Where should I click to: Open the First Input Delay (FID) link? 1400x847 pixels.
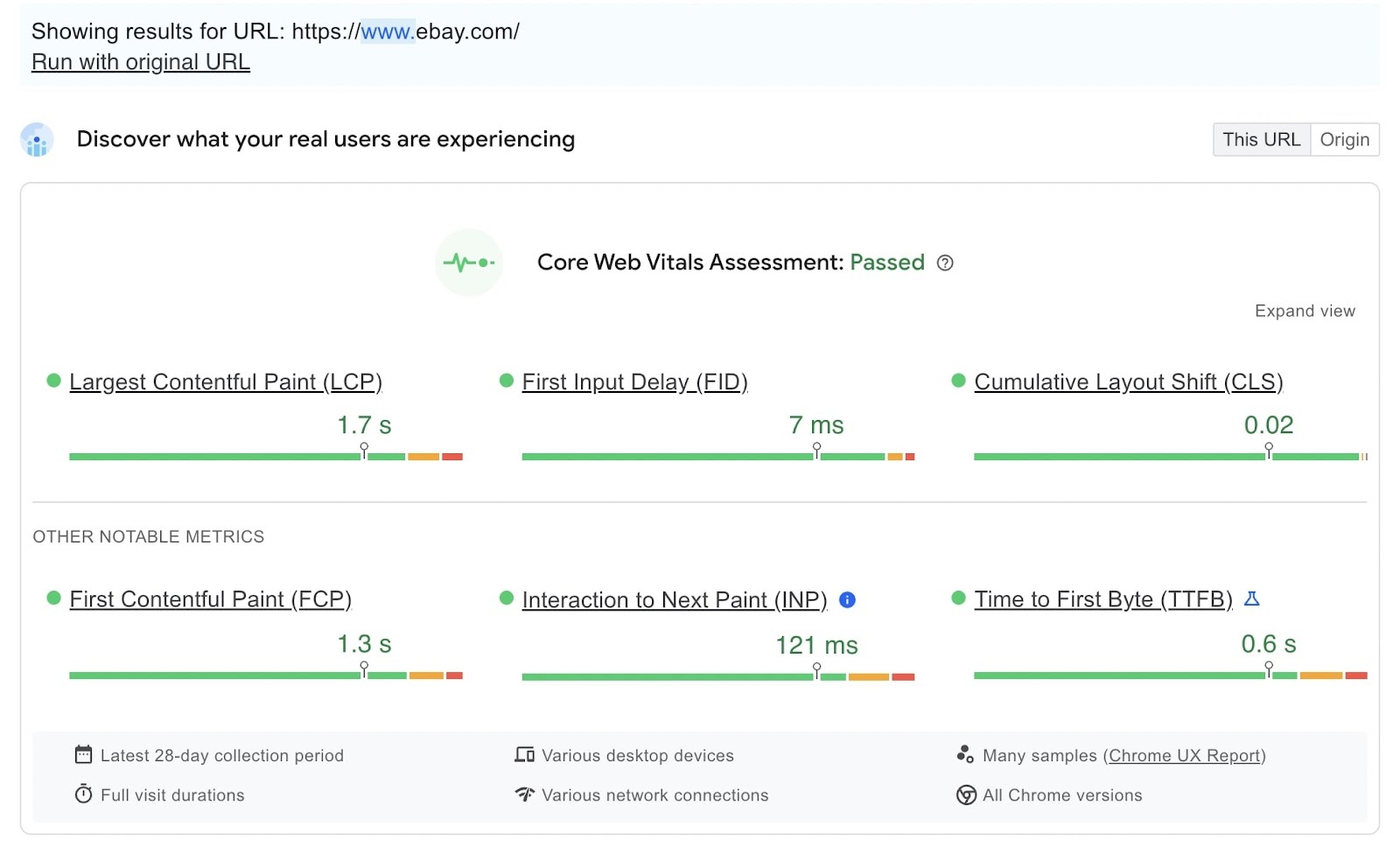pyautogui.click(x=634, y=382)
